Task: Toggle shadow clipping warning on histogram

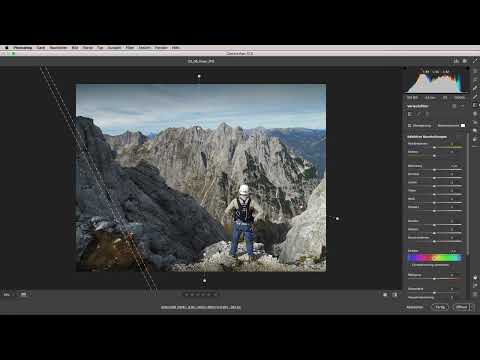Action: pyautogui.click(x=405, y=68)
